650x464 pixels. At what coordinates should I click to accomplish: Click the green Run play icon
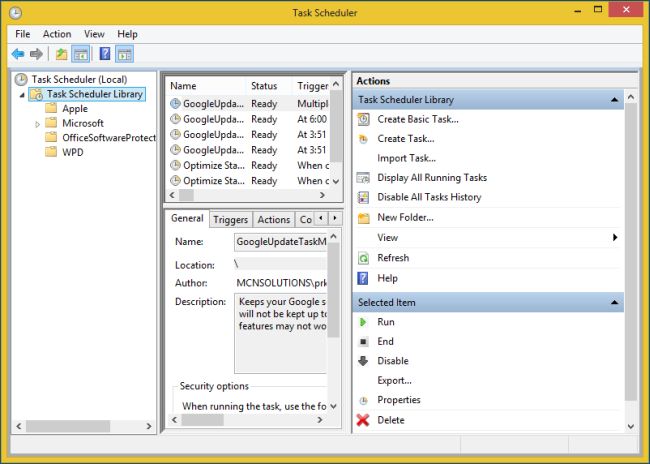[363, 322]
